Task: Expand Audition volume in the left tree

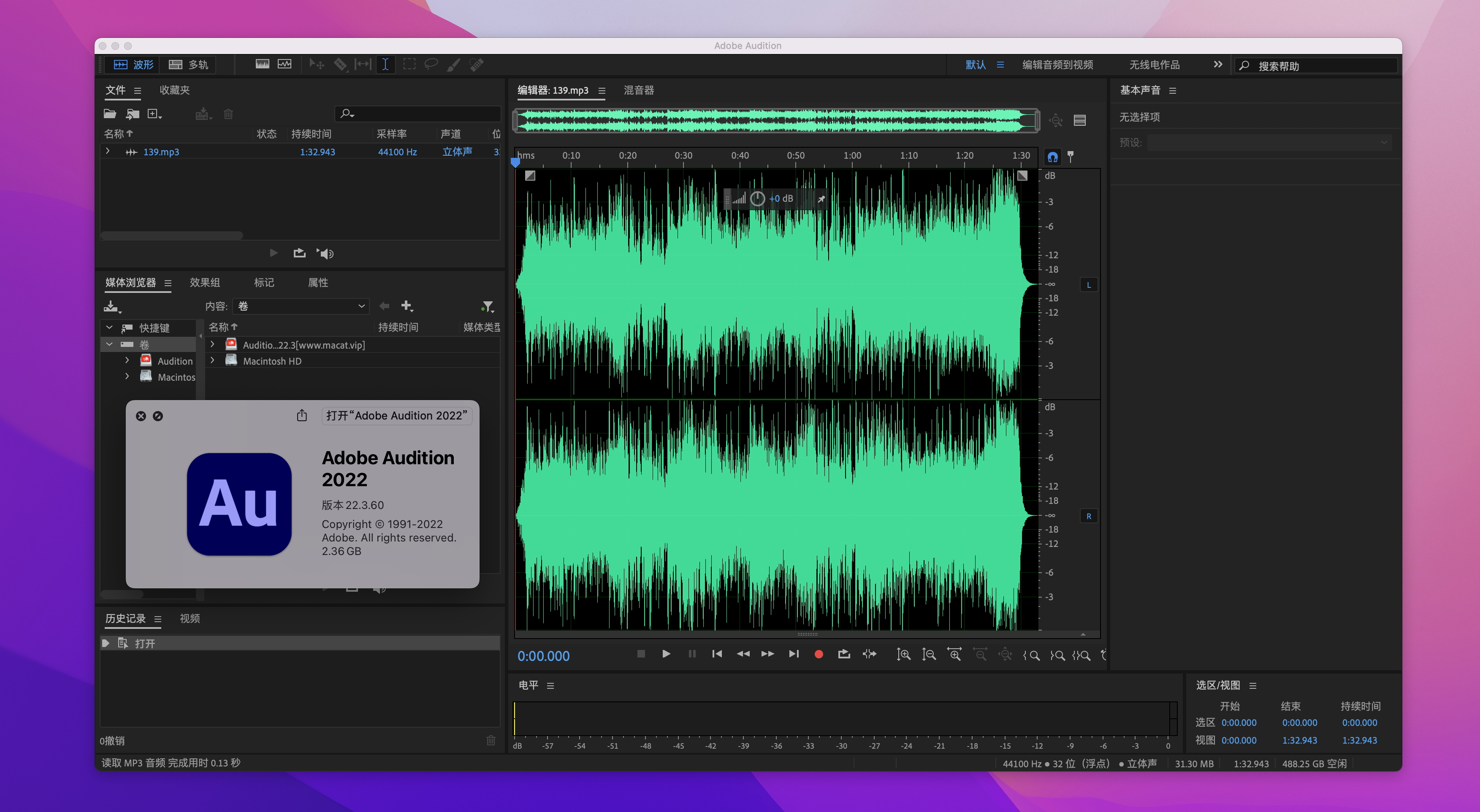Action: (127, 361)
